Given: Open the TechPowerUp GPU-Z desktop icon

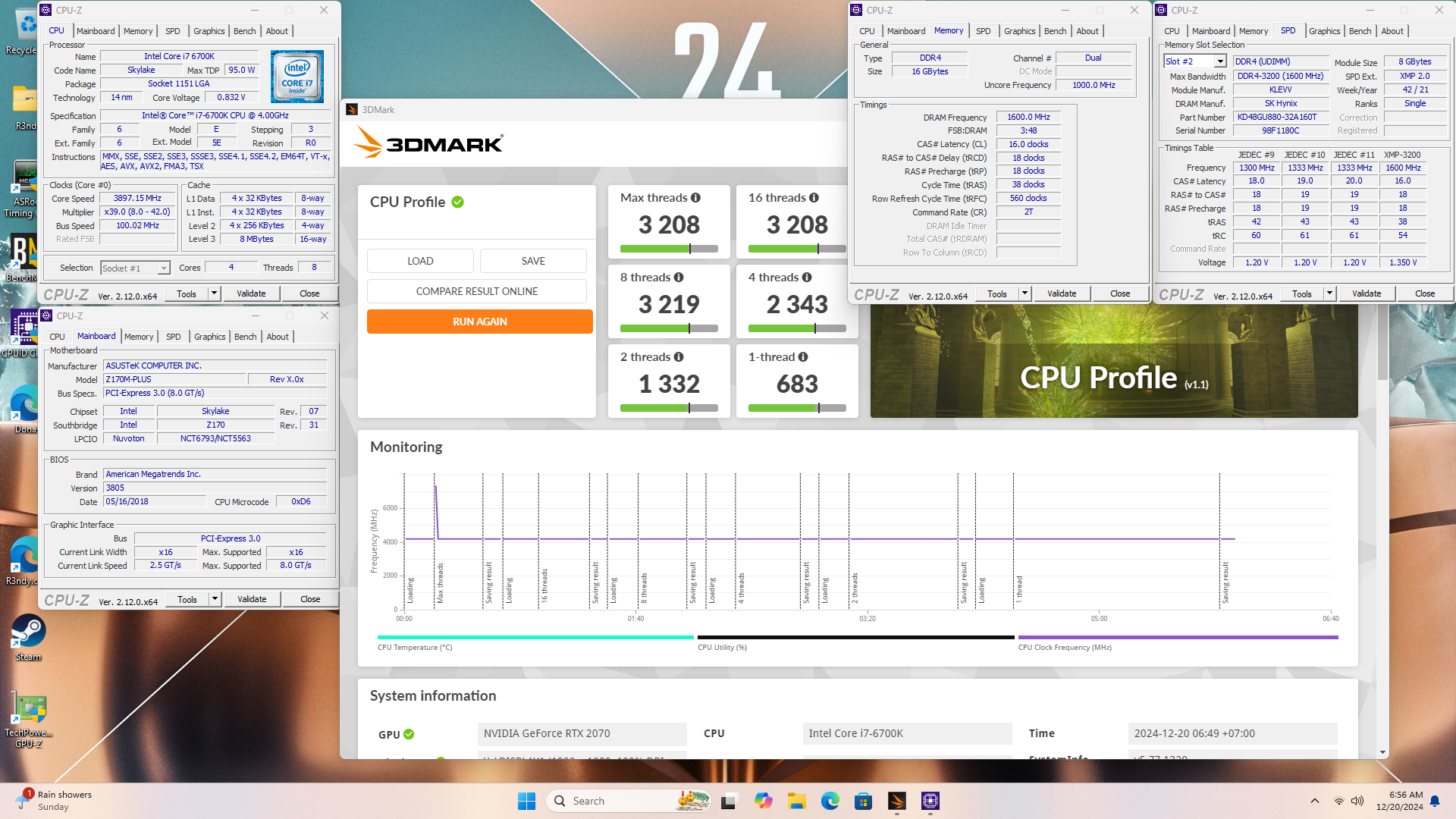Looking at the screenshot, I should [28, 721].
